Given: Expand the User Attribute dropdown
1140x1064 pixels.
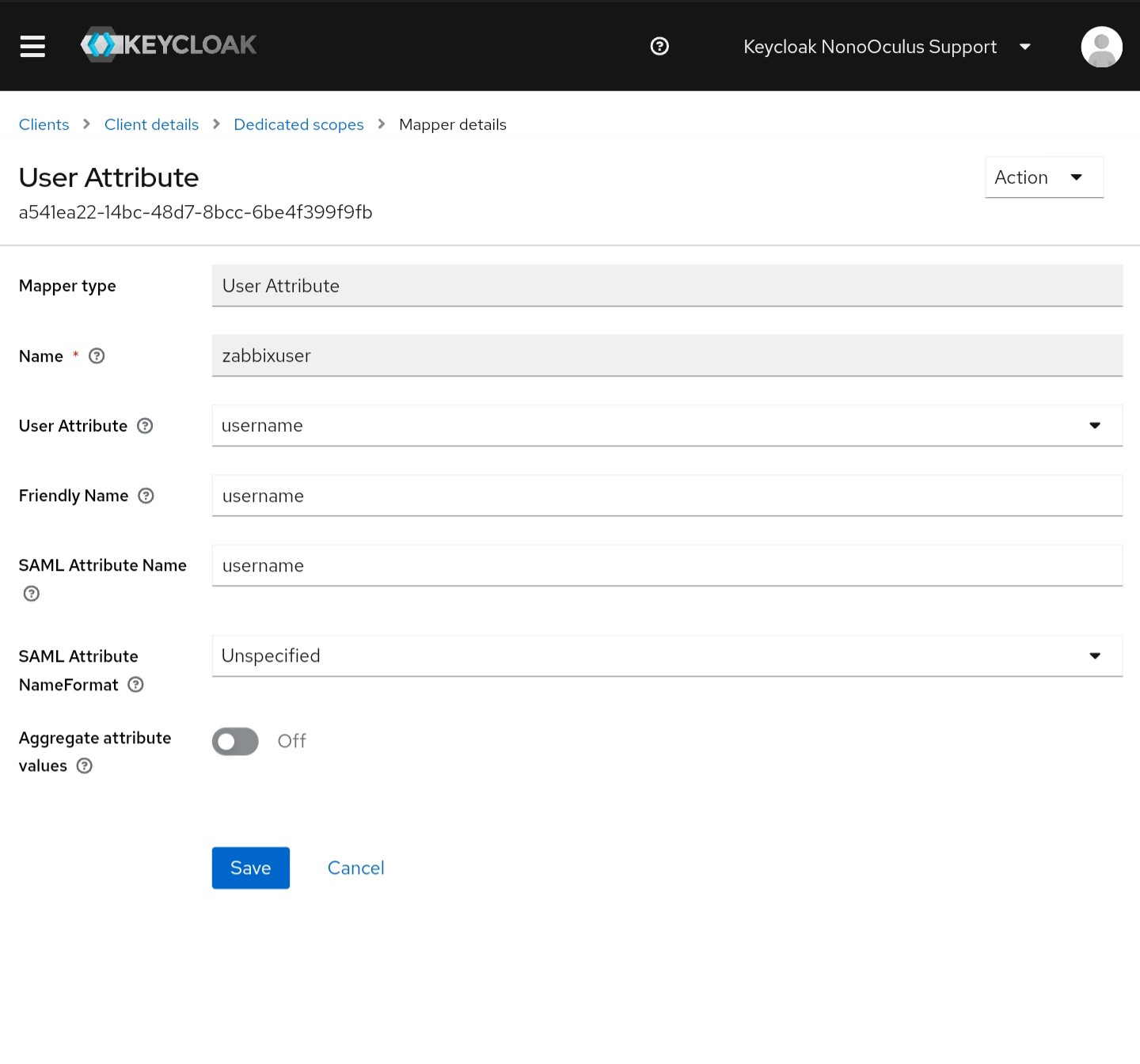Looking at the screenshot, I should [667, 426].
